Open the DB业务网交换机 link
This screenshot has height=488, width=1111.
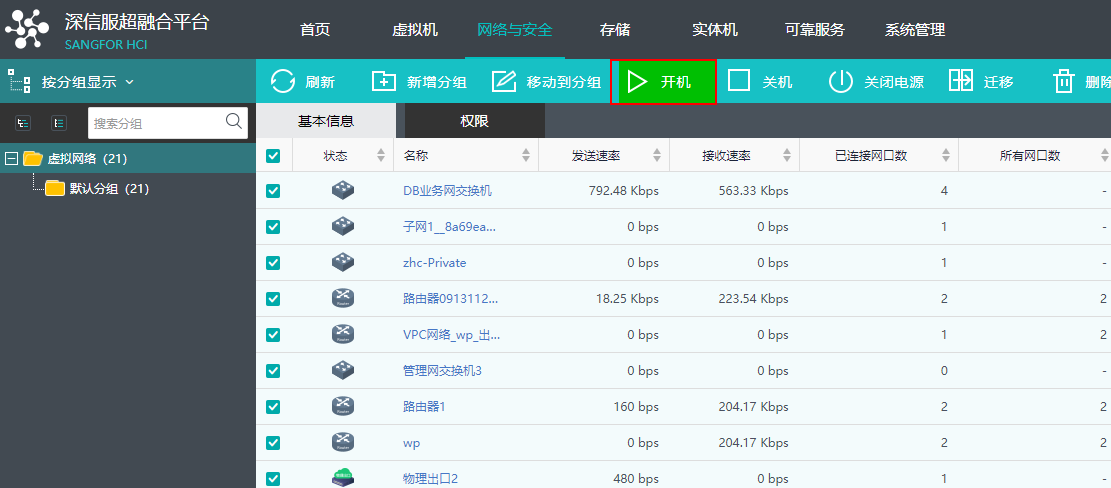point(447,191)
